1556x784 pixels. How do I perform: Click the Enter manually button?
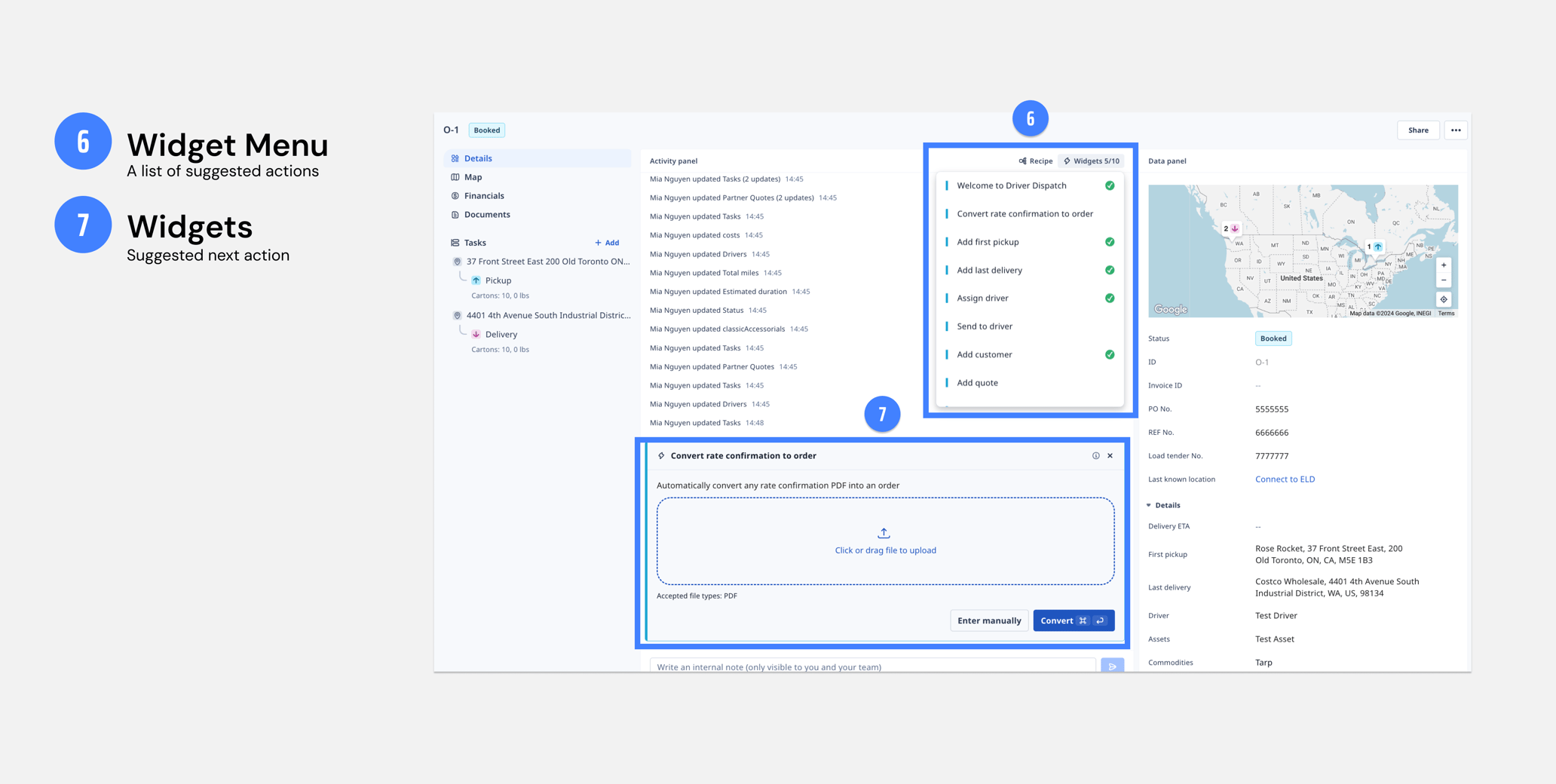coord(988,620)
